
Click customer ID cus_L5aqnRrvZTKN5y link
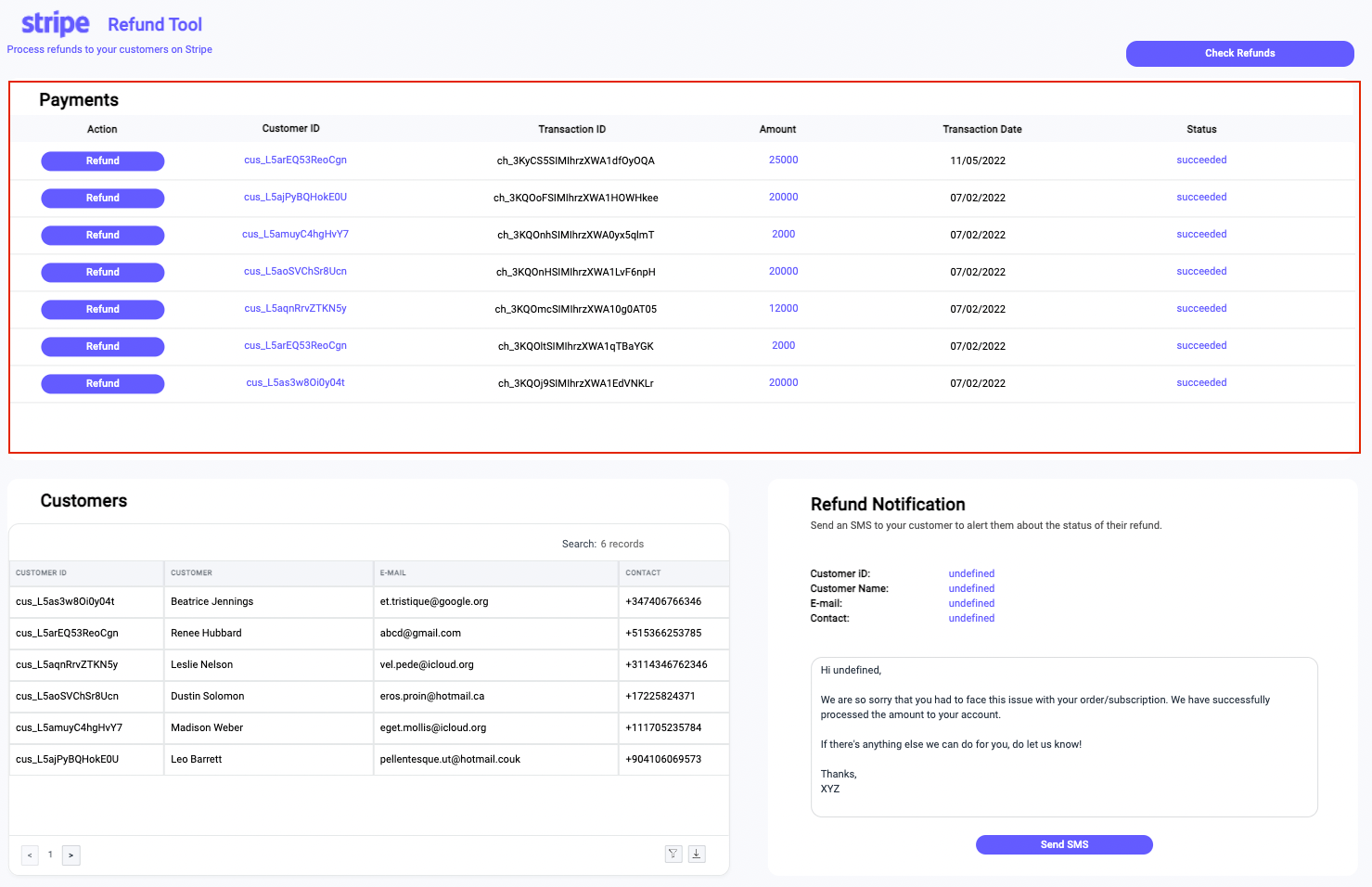pyautogui.click(x=295, y=308)
